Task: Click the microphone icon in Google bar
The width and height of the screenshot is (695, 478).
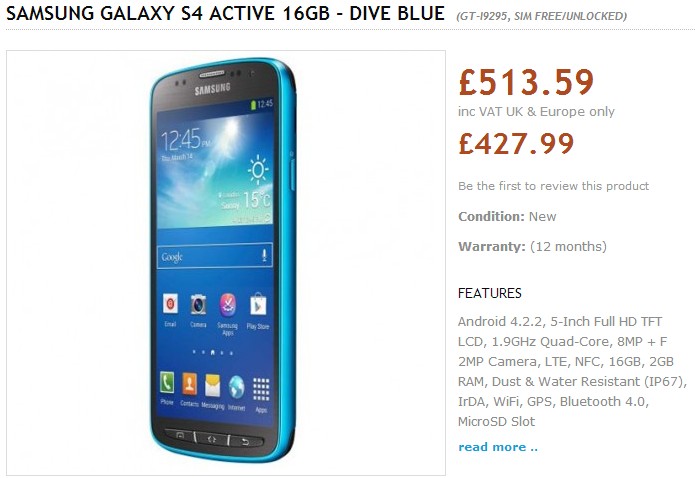Action: [264, 255]
